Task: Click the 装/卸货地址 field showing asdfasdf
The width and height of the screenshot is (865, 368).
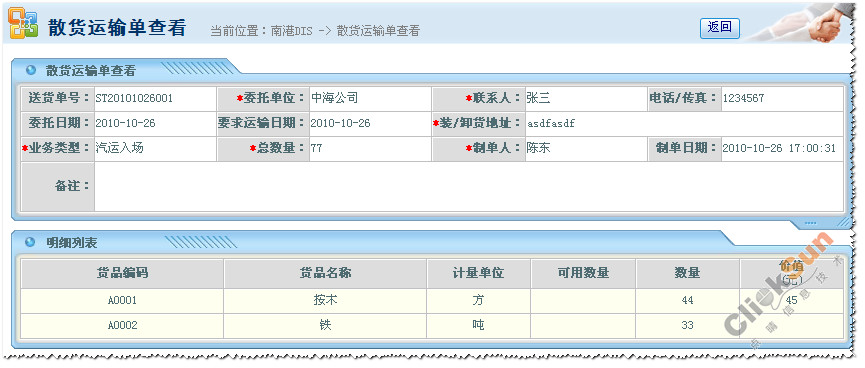Action: [x=684, y=124]
